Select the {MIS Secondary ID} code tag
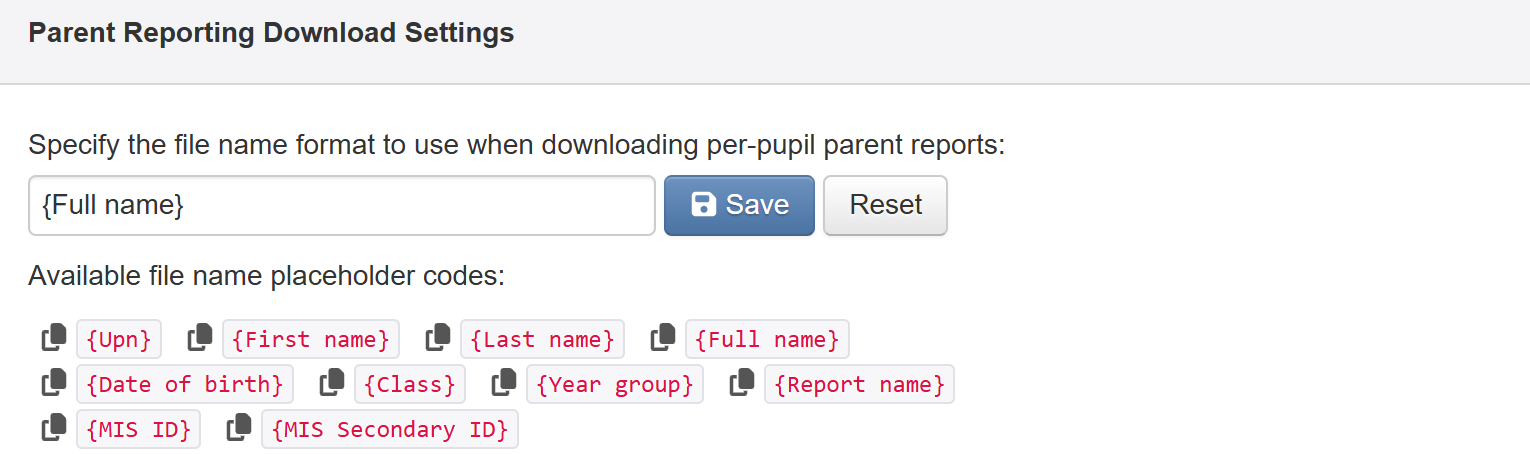 click(x=390, y=430)
